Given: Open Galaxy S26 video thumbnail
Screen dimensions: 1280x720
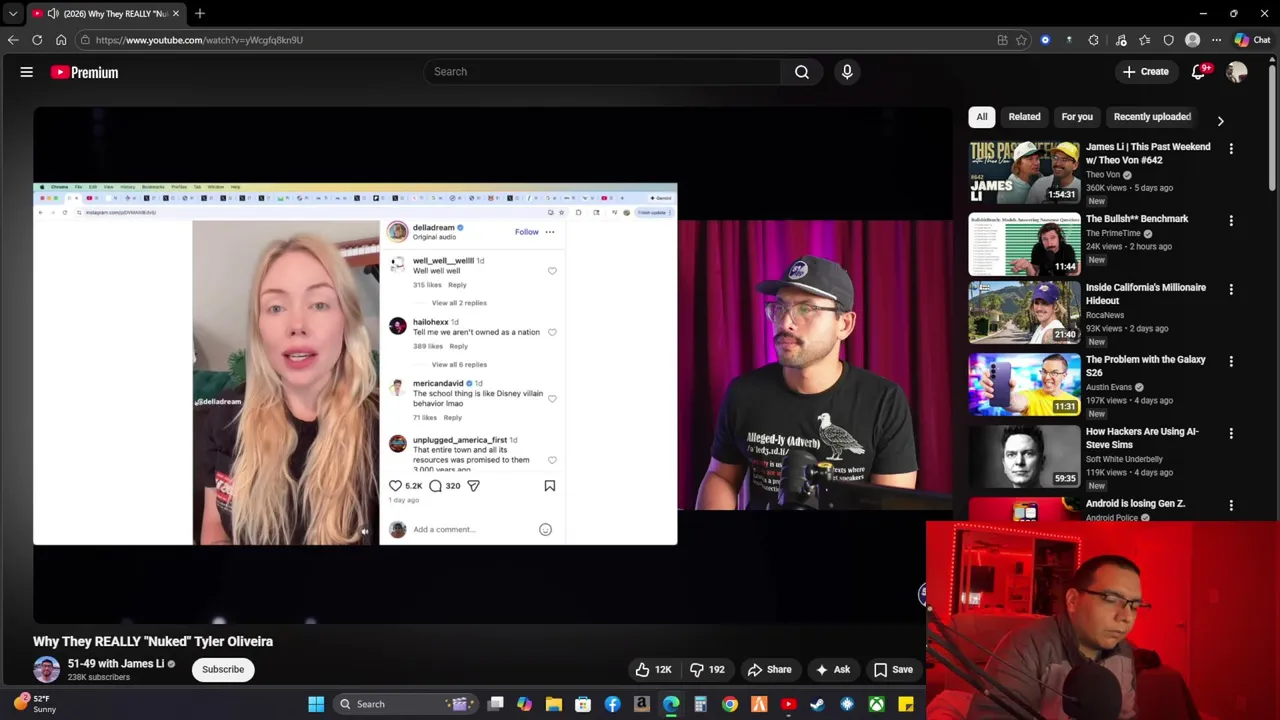Looking at the screenshot, I should pos(1024,384).
